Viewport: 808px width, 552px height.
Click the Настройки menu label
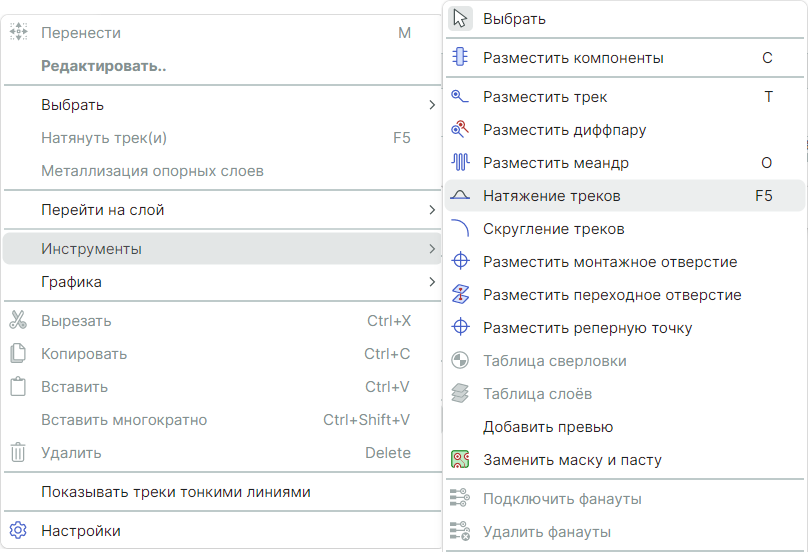click(x=81, y=531)
